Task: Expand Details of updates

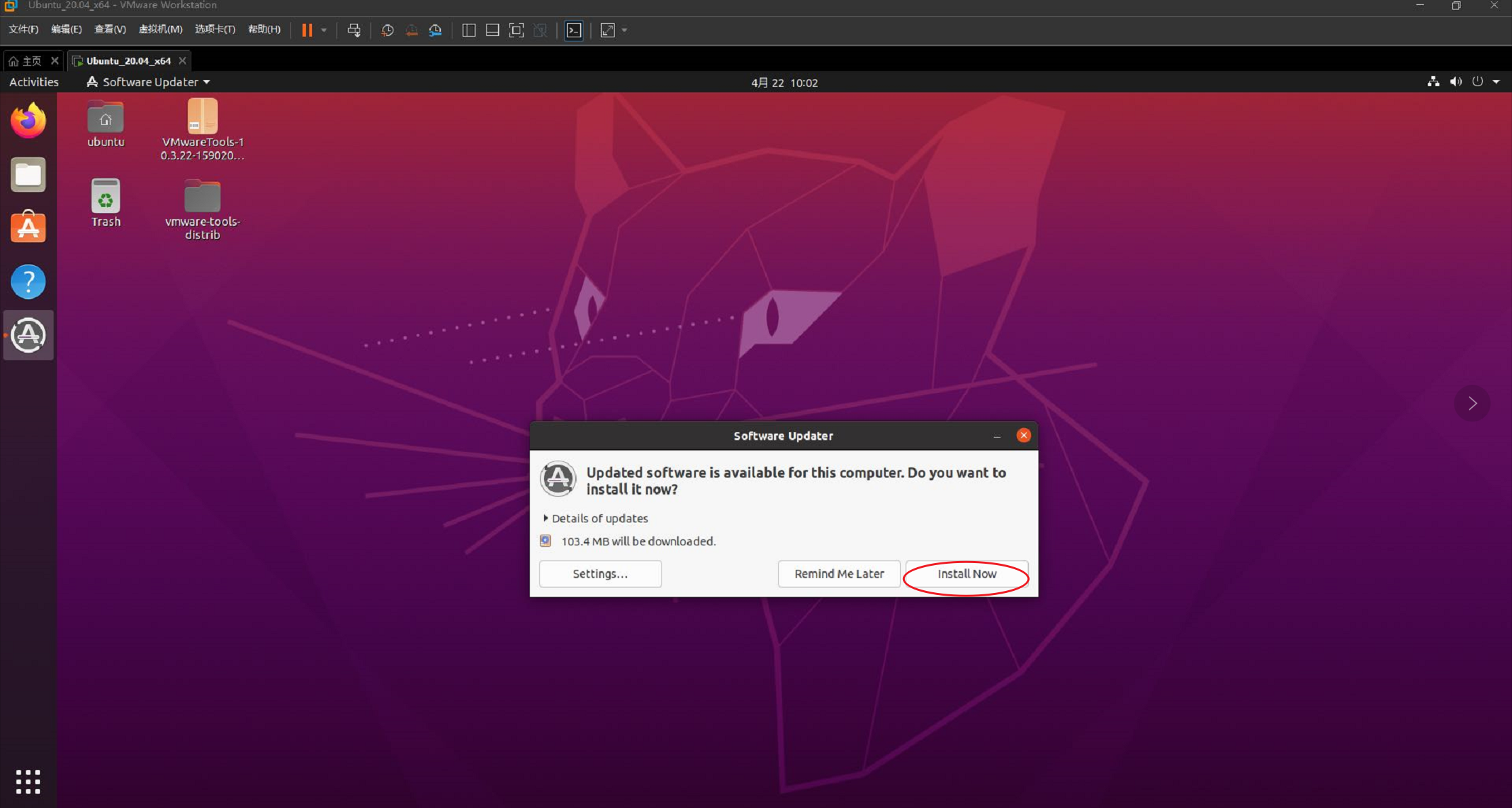Action: point(596,518)
